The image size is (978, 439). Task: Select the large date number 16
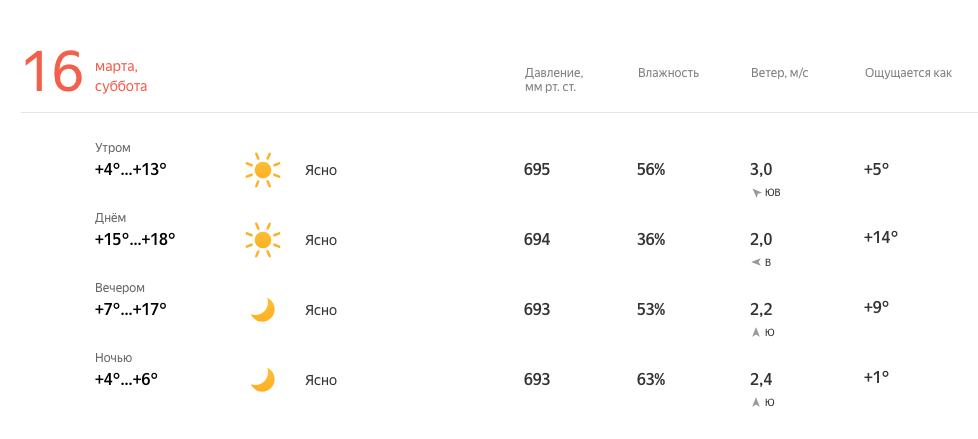click(53, 72)
